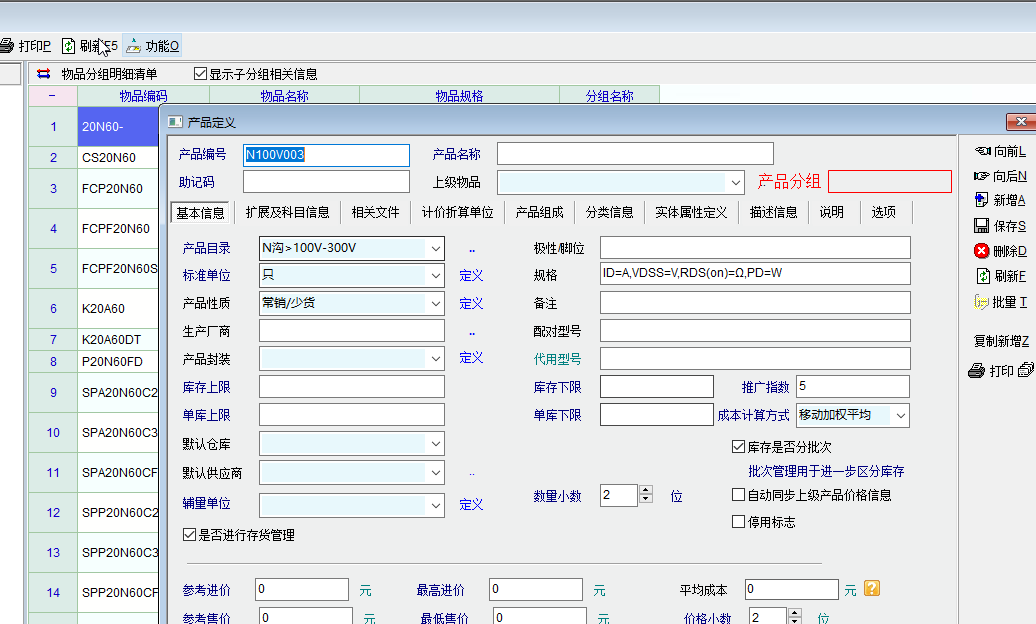Click the Function (功能O) toolbar icon
1036x624 pixels.
point(133,46)
